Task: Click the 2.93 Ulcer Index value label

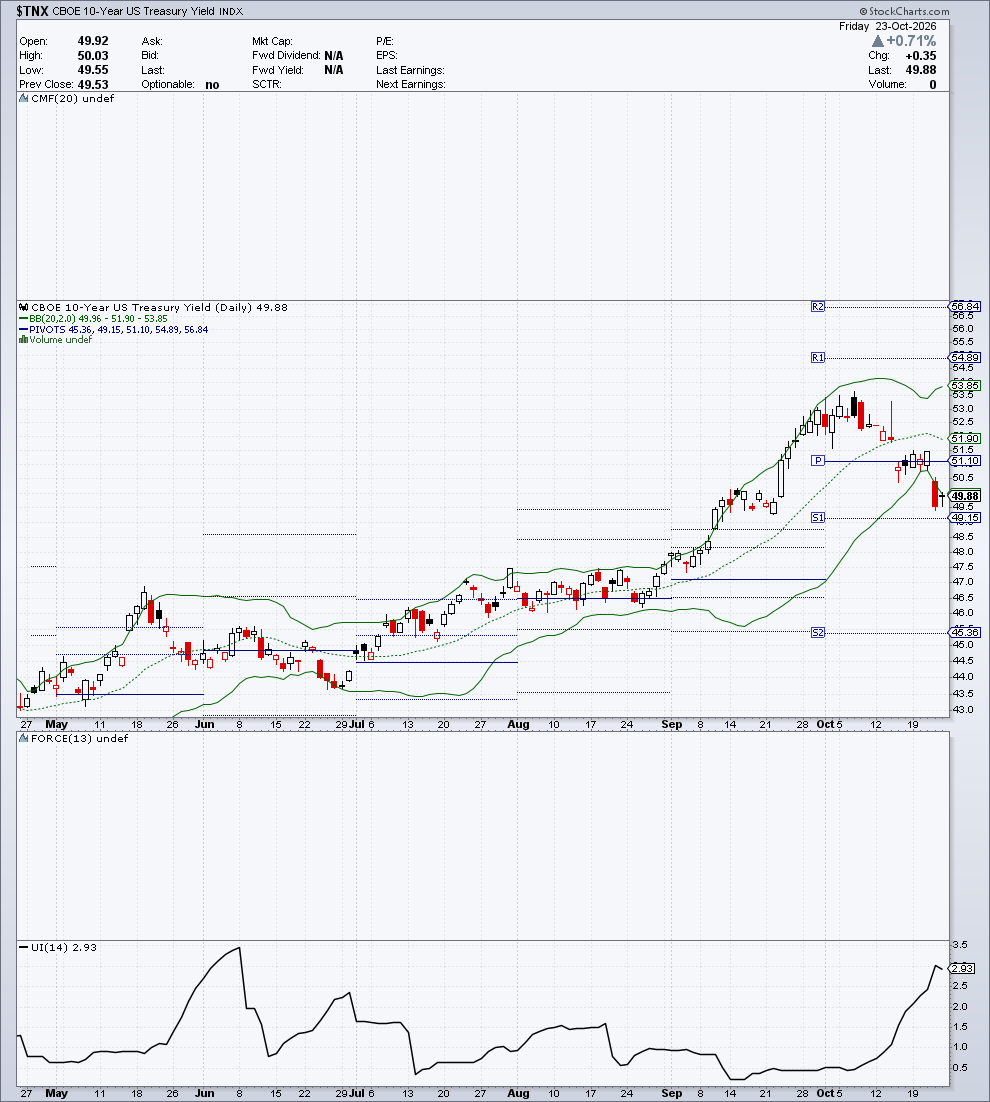Action: pos(962,968)
